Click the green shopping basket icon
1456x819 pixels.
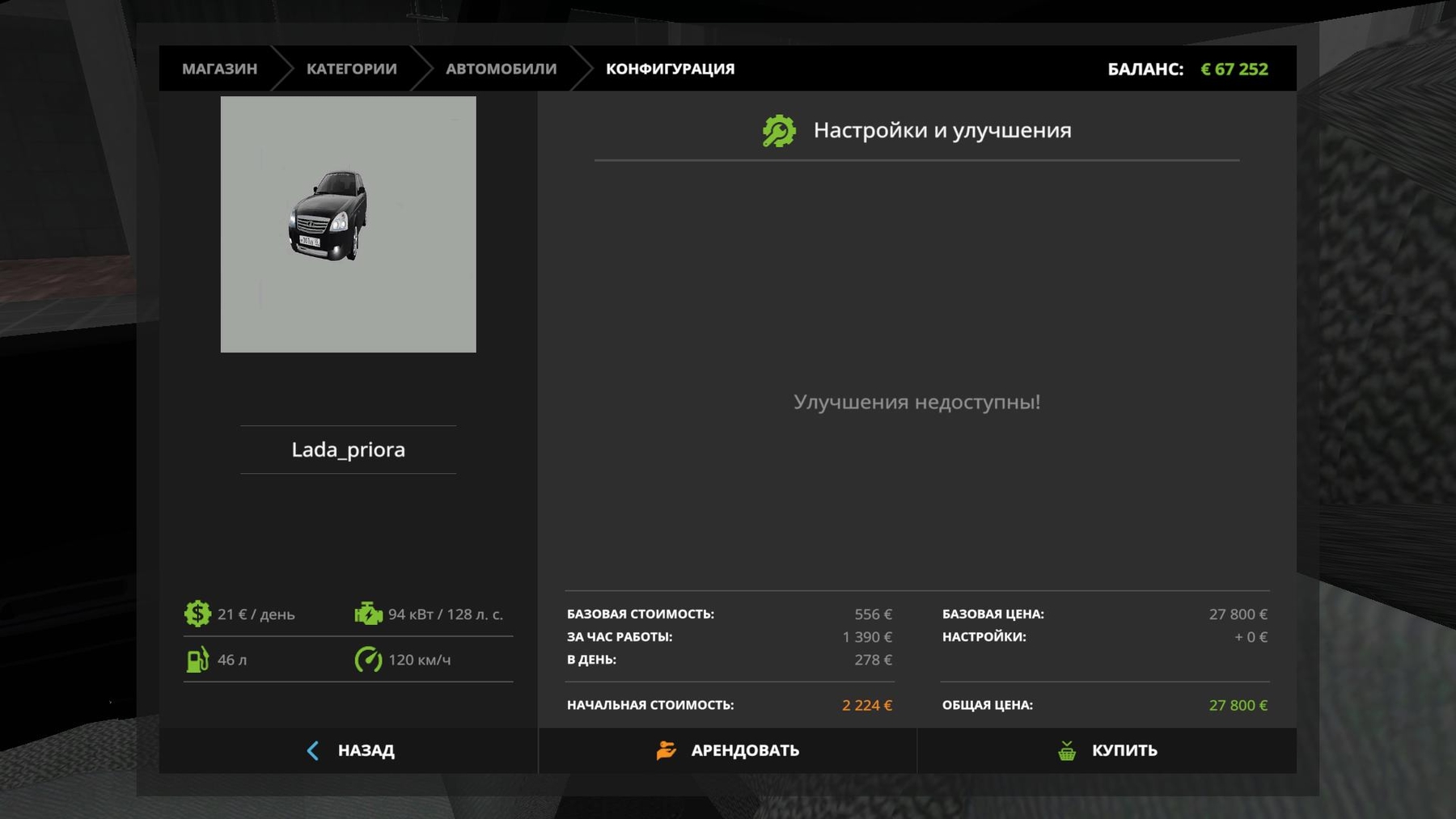coord(1067,750)
